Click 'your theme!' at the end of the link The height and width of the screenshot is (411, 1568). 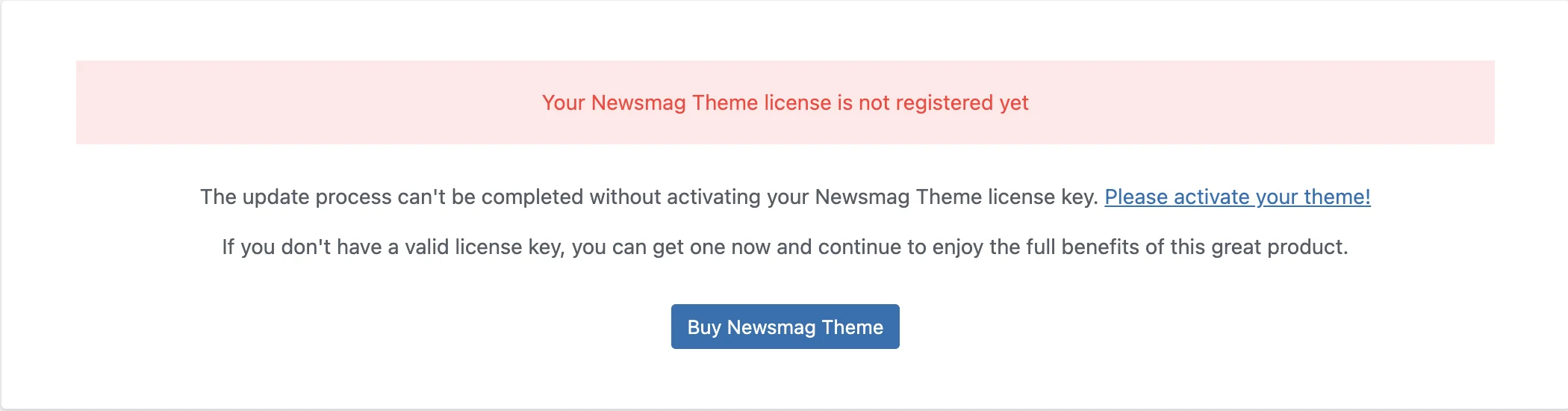(x=1313, y=197)
